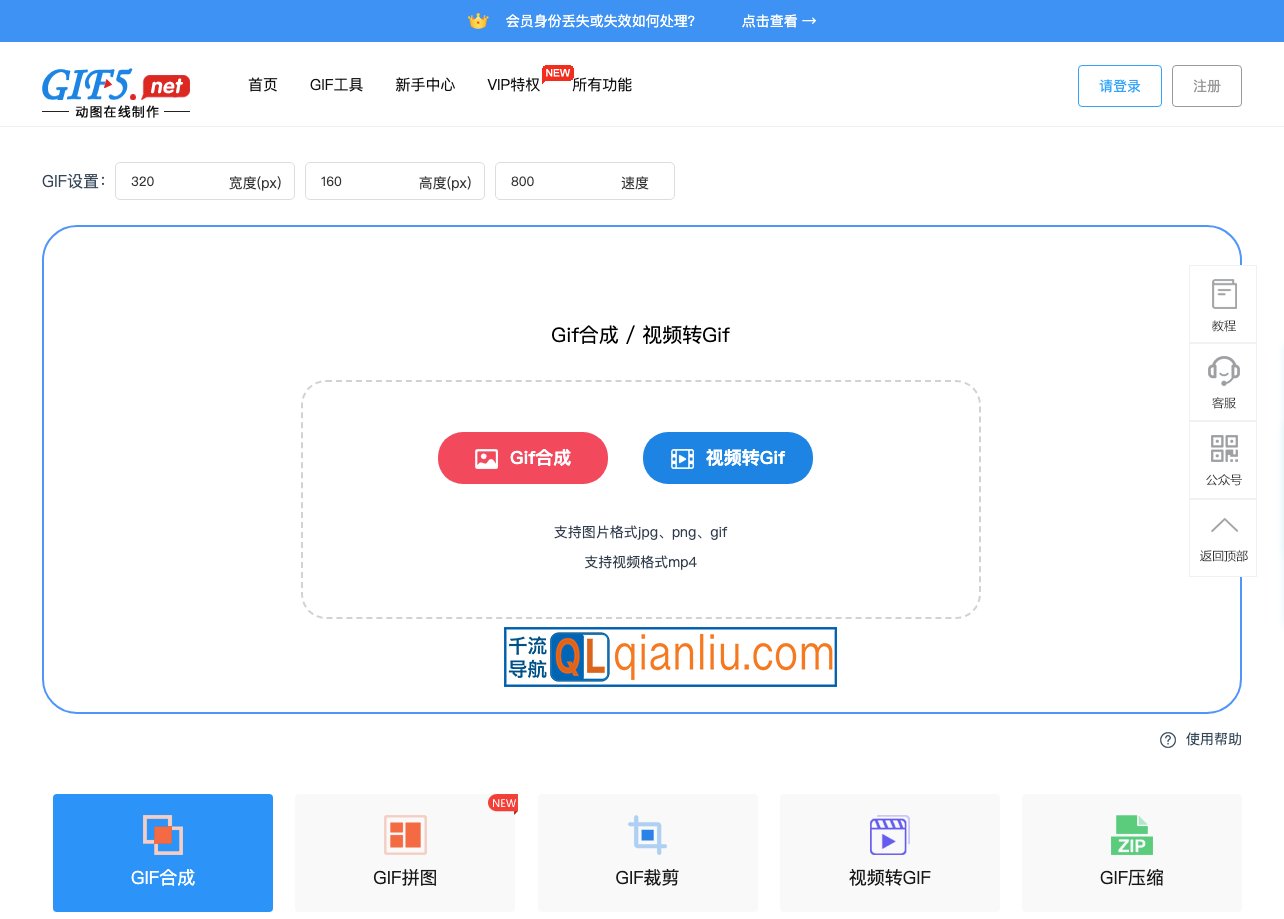Click the 返回顶部 back-to-top arrow icon
Screen dimensions: 1284x919
coord(1223,525)
